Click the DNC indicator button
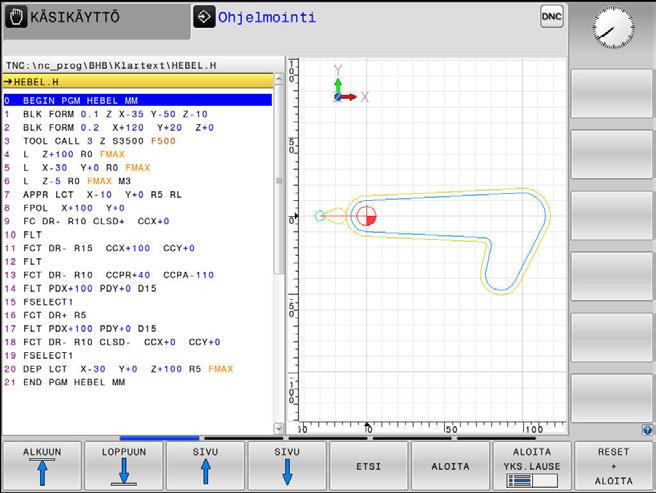 [x=551, y=16]
